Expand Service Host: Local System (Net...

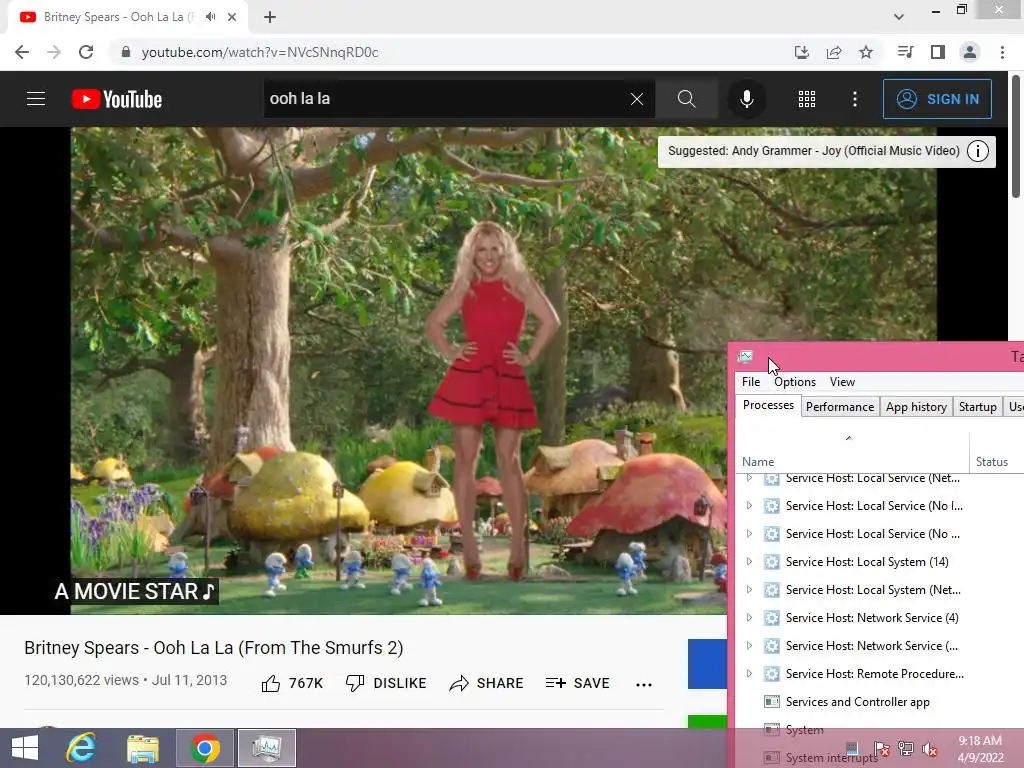pos(749,590)
